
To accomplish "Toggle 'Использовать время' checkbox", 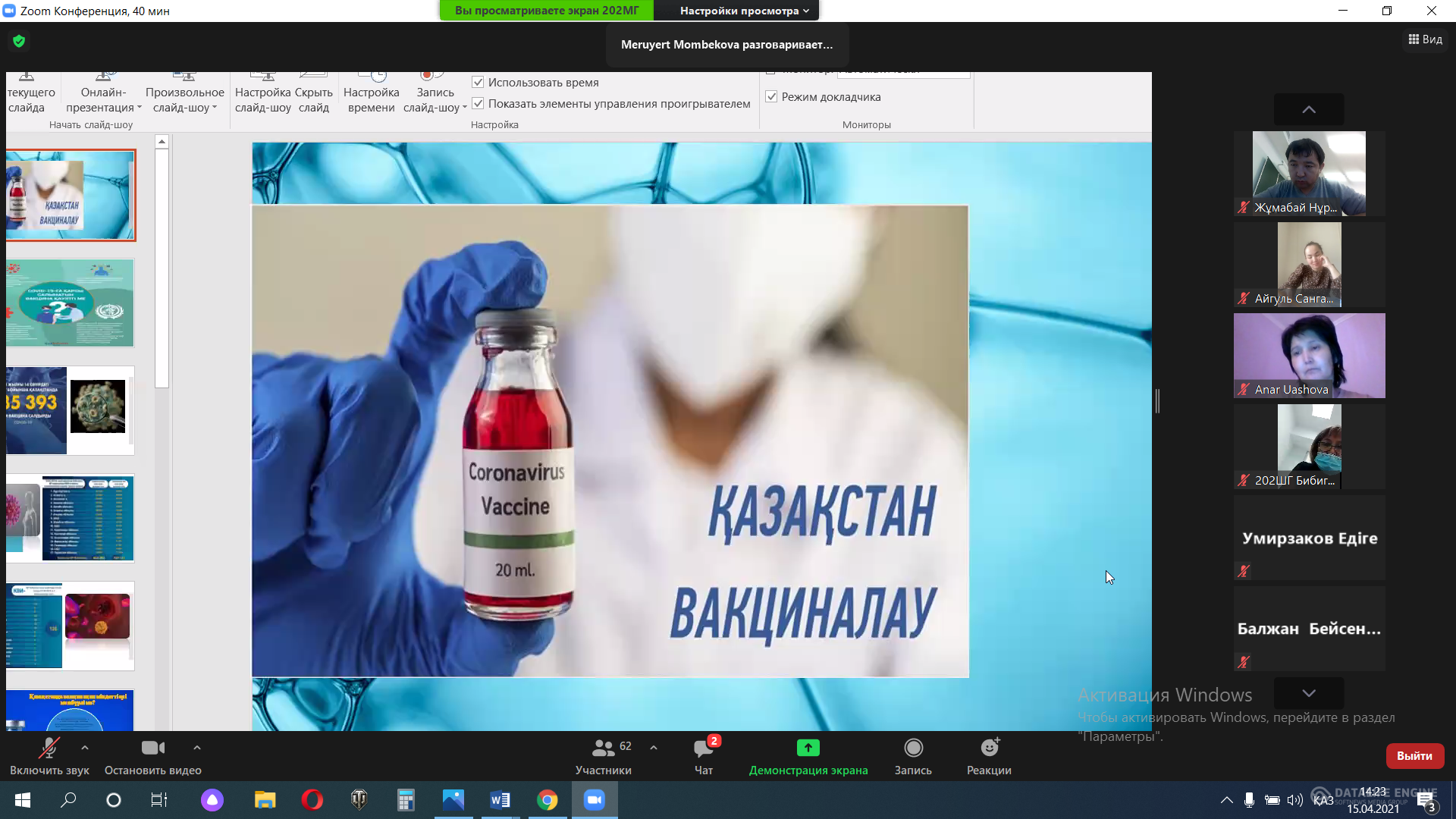I will point(479,82).
